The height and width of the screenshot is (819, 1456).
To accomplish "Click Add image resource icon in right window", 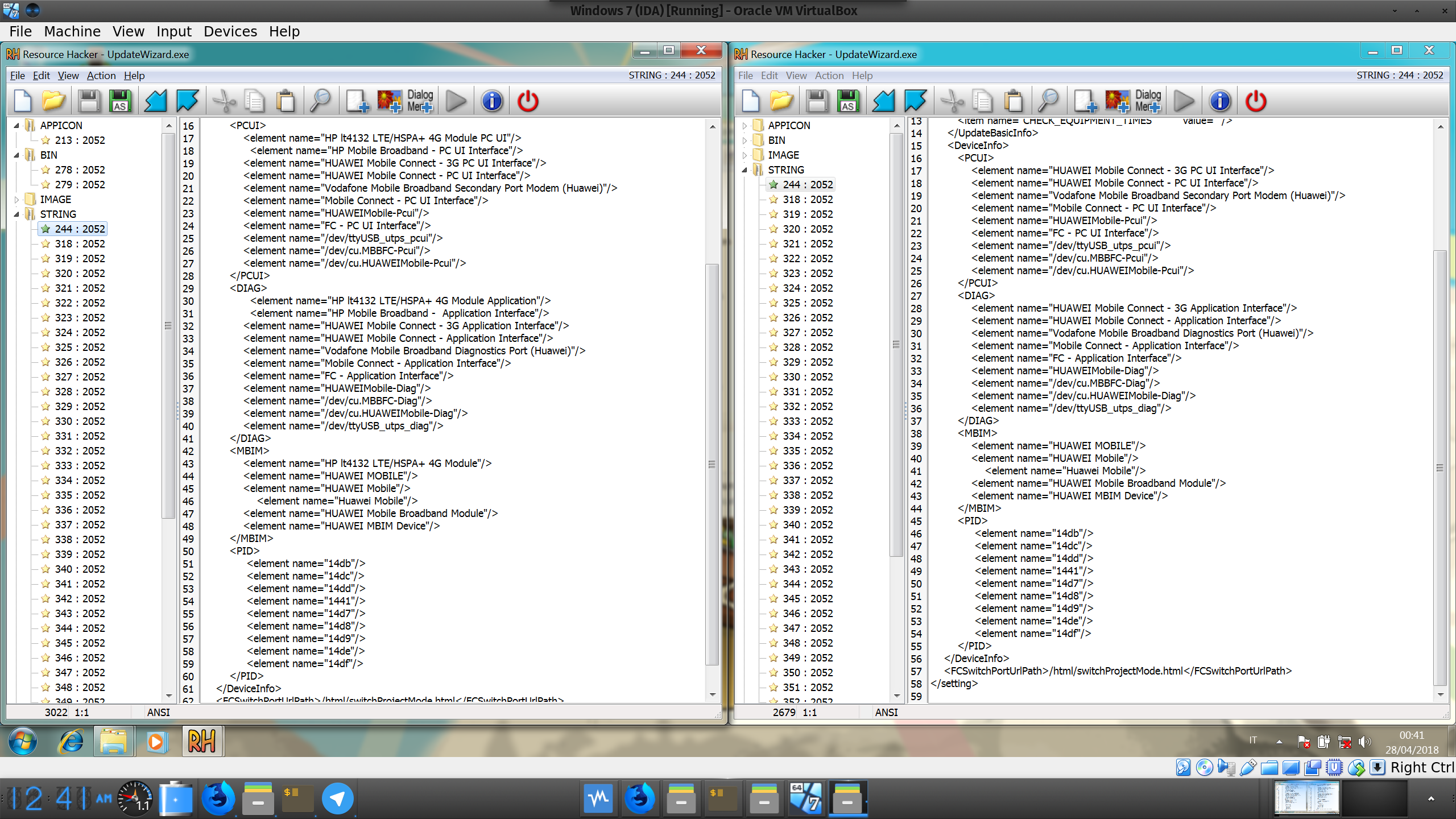I will pyautogui.click(x=1117, y=101).
